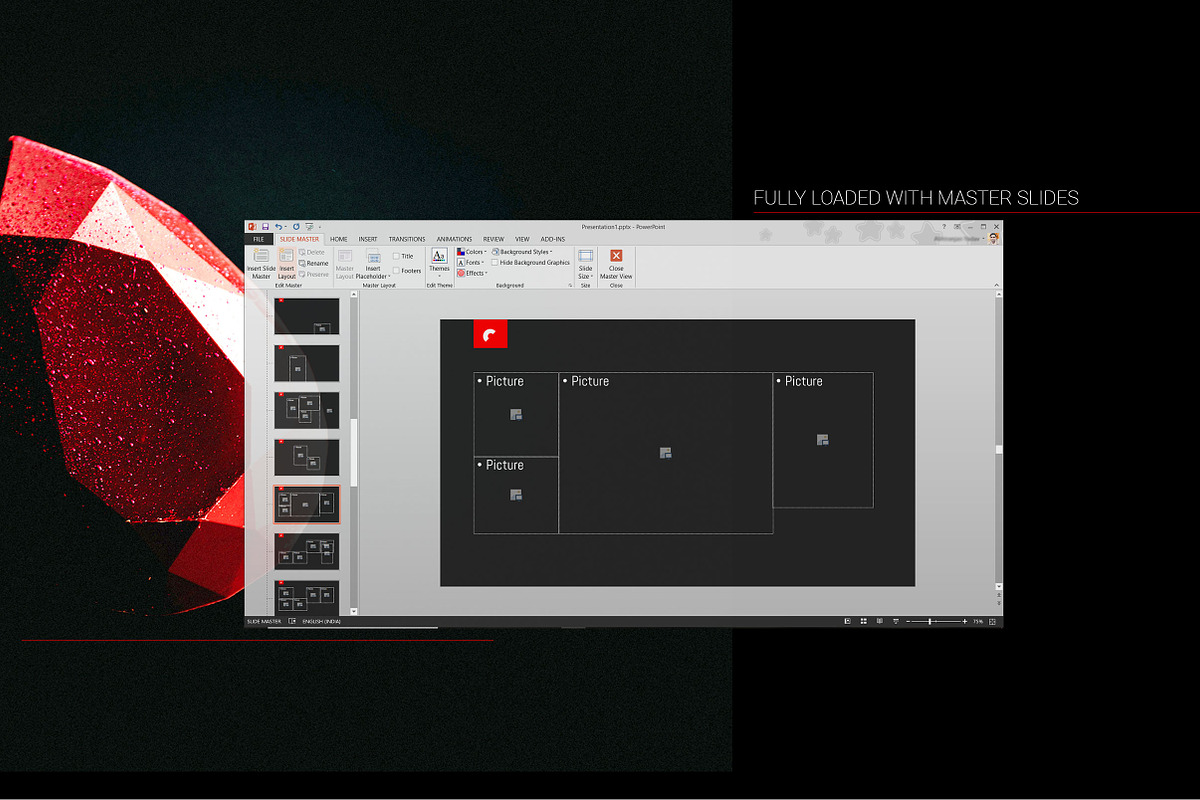Click the zoom out minus button
1200x800 pixels.
908,622
